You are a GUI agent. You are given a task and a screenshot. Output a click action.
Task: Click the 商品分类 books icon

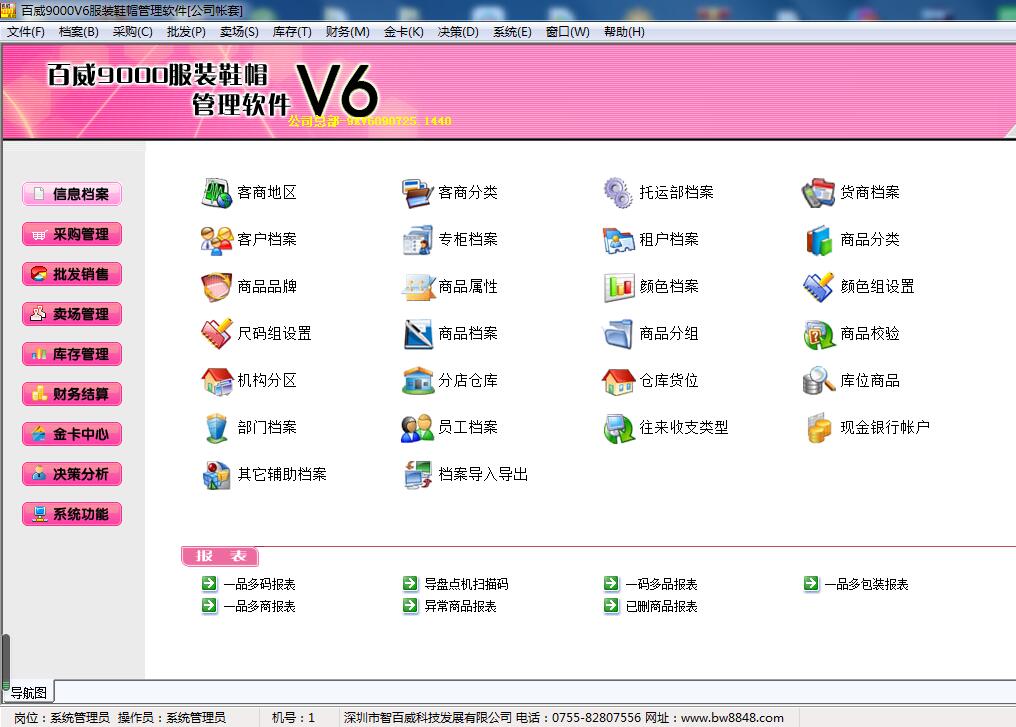(819, 240)
